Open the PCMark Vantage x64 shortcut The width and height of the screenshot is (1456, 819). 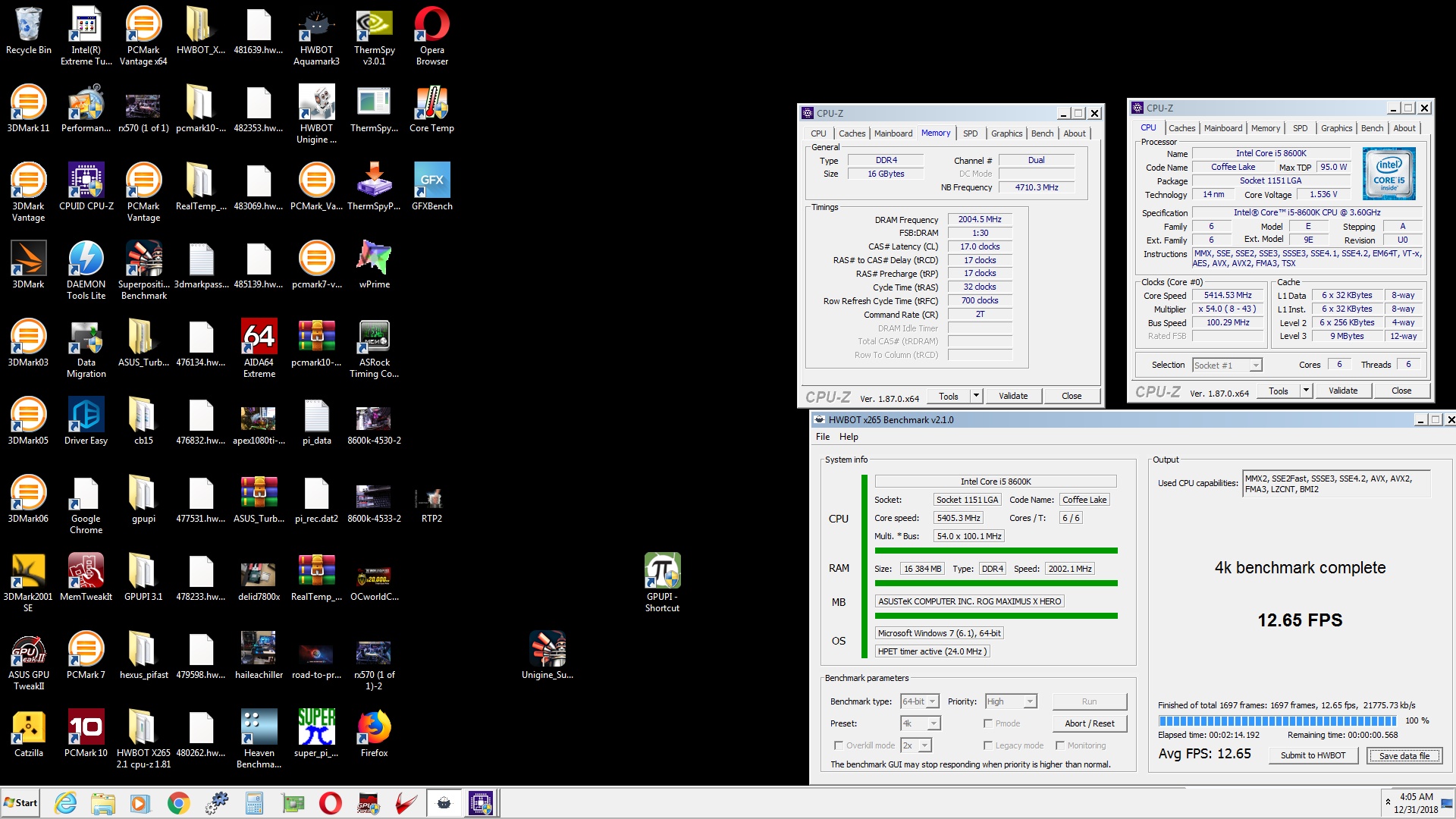143,36
